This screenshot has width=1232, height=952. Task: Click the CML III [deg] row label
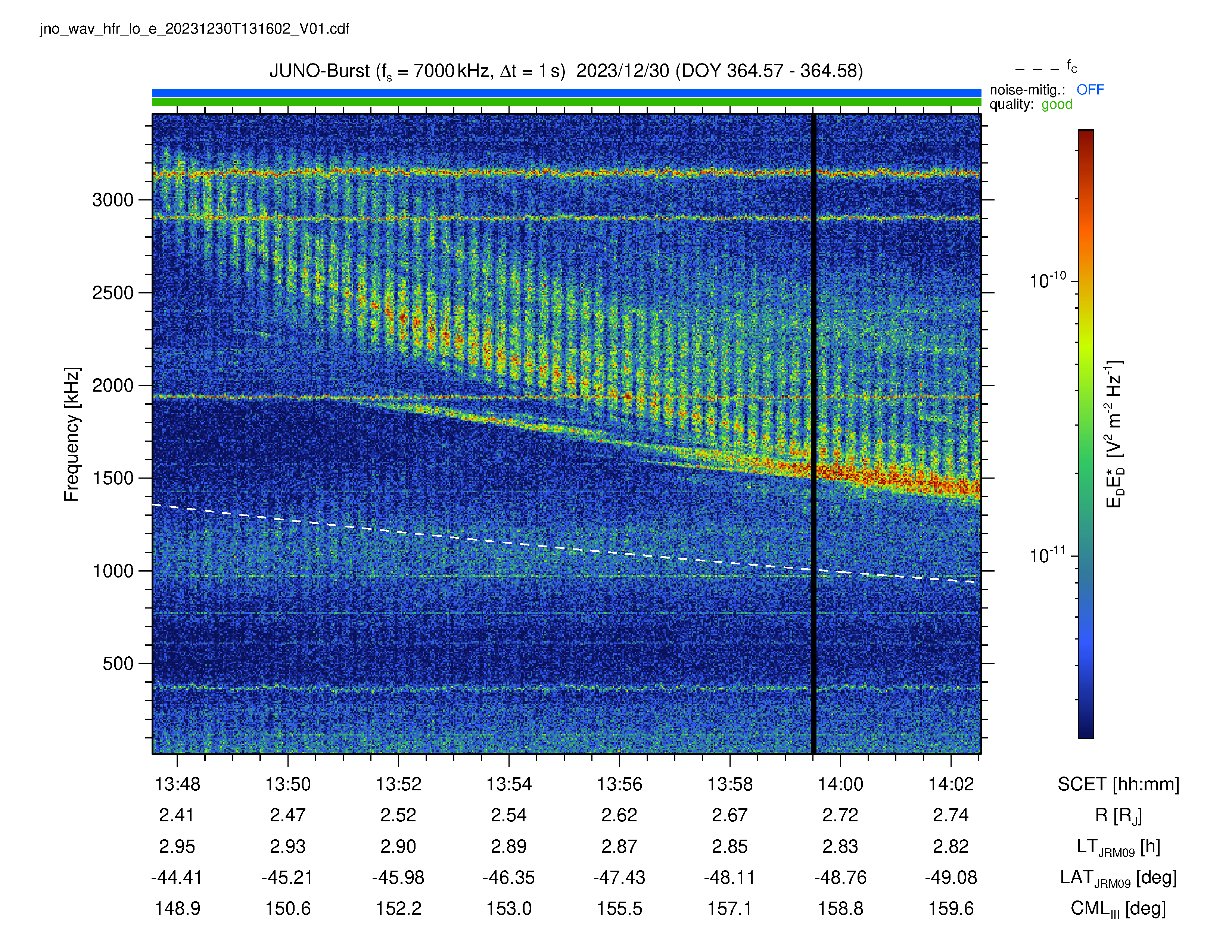click(x=1118, y=909)
